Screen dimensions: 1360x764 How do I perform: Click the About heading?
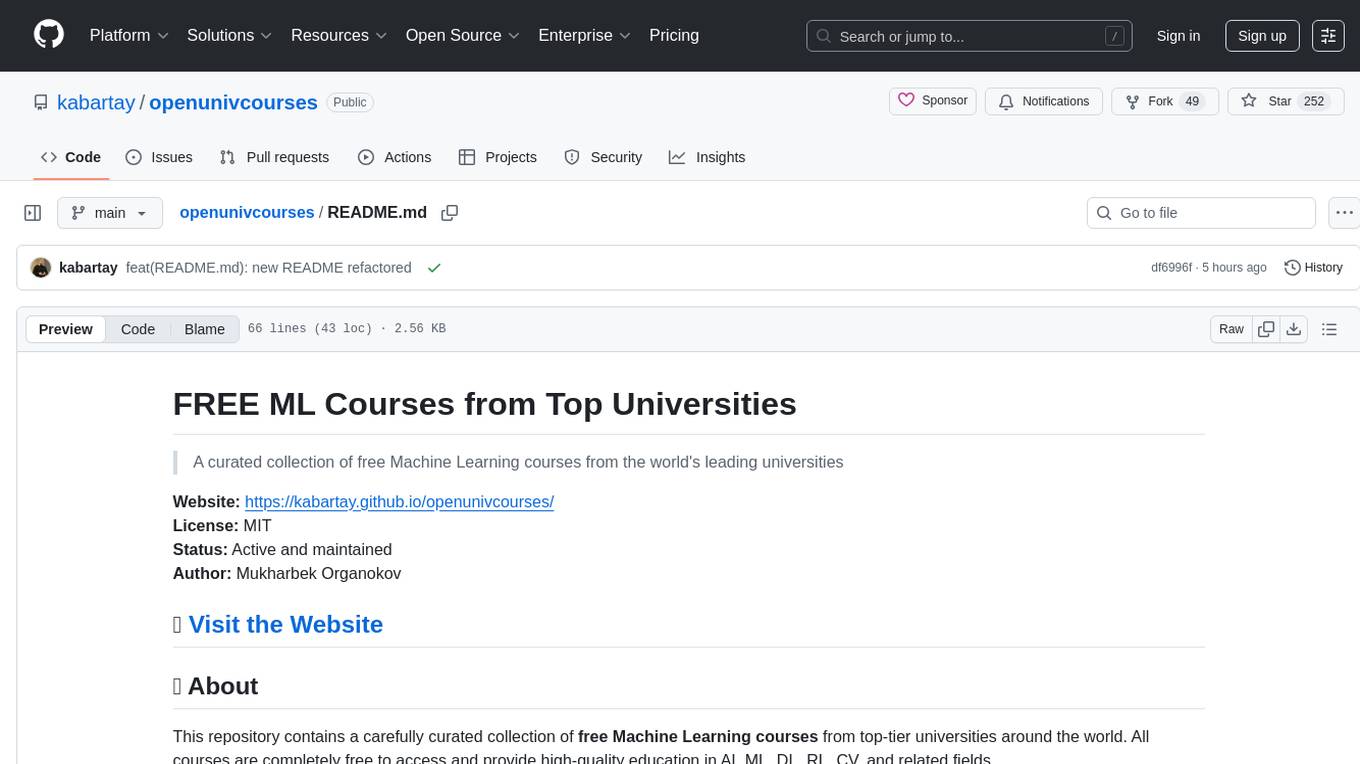[222, 686]
